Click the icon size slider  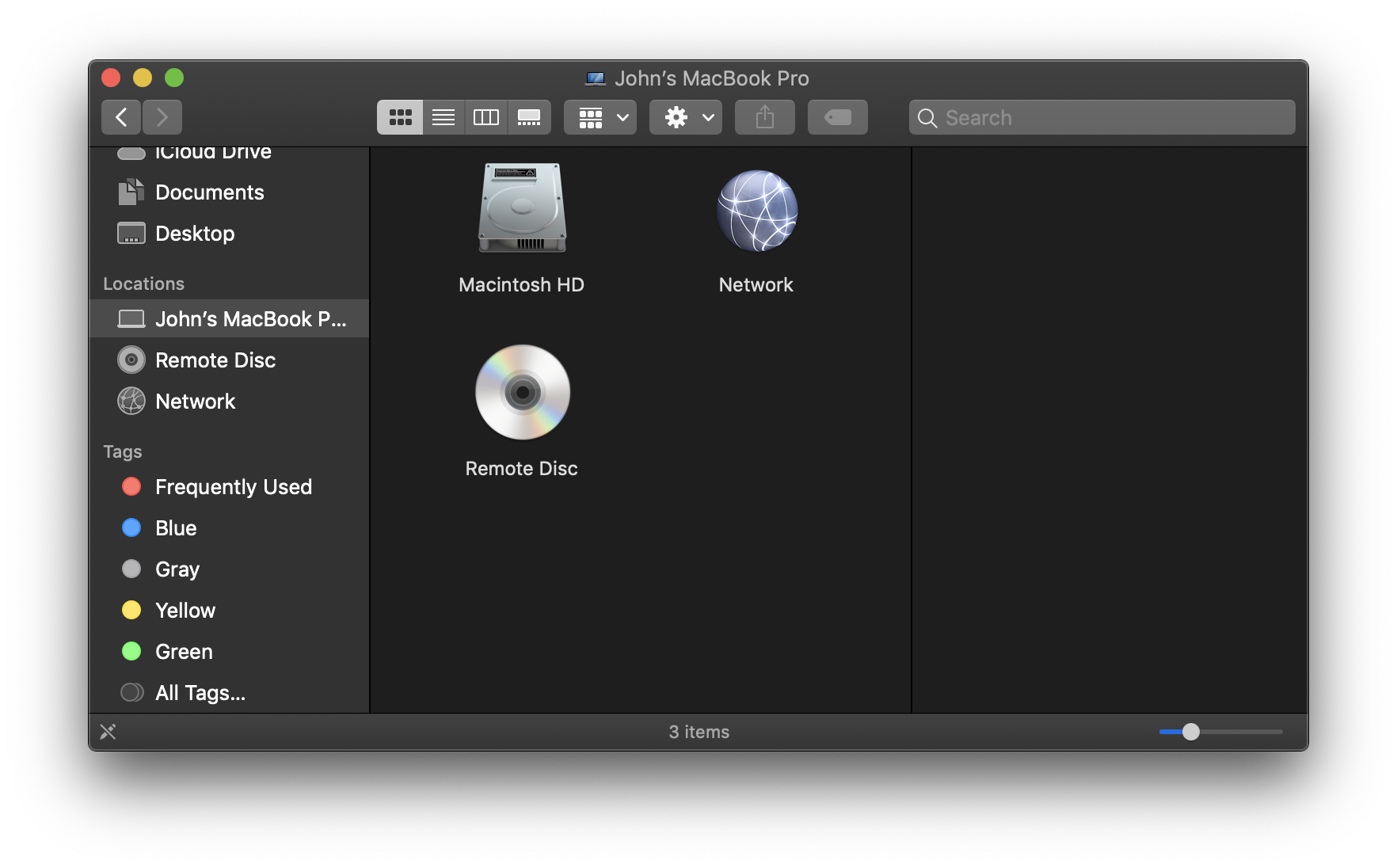(x=1220, y=732)
